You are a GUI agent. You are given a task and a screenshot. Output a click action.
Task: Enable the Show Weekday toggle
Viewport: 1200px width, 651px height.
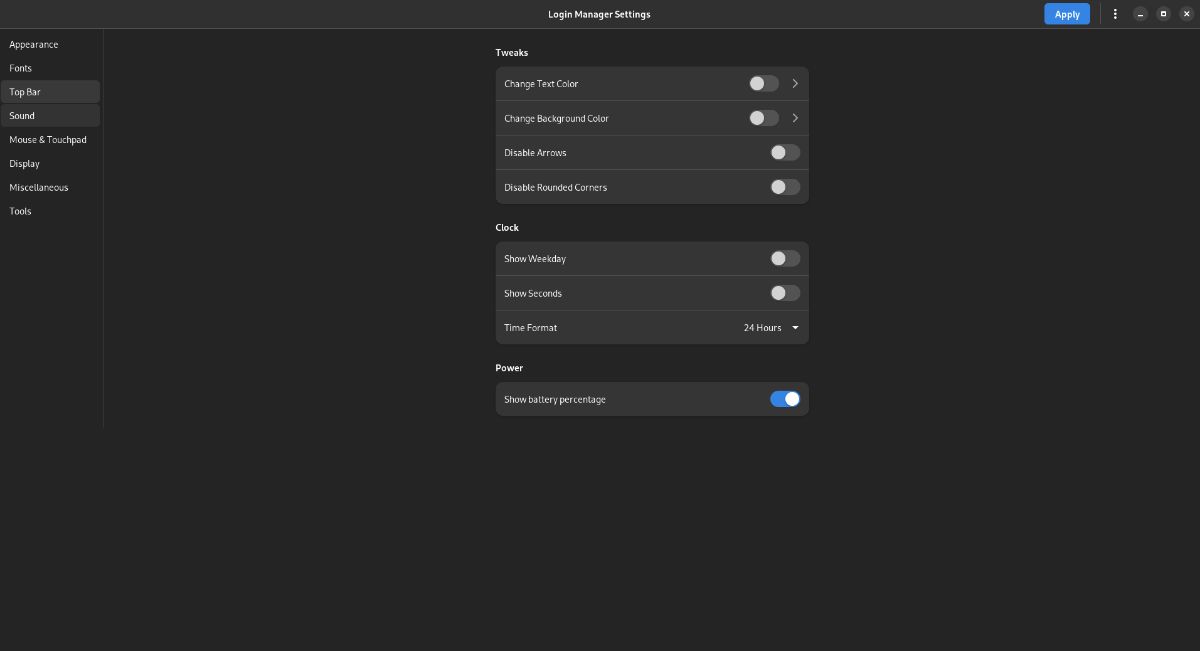pos(785,258)
